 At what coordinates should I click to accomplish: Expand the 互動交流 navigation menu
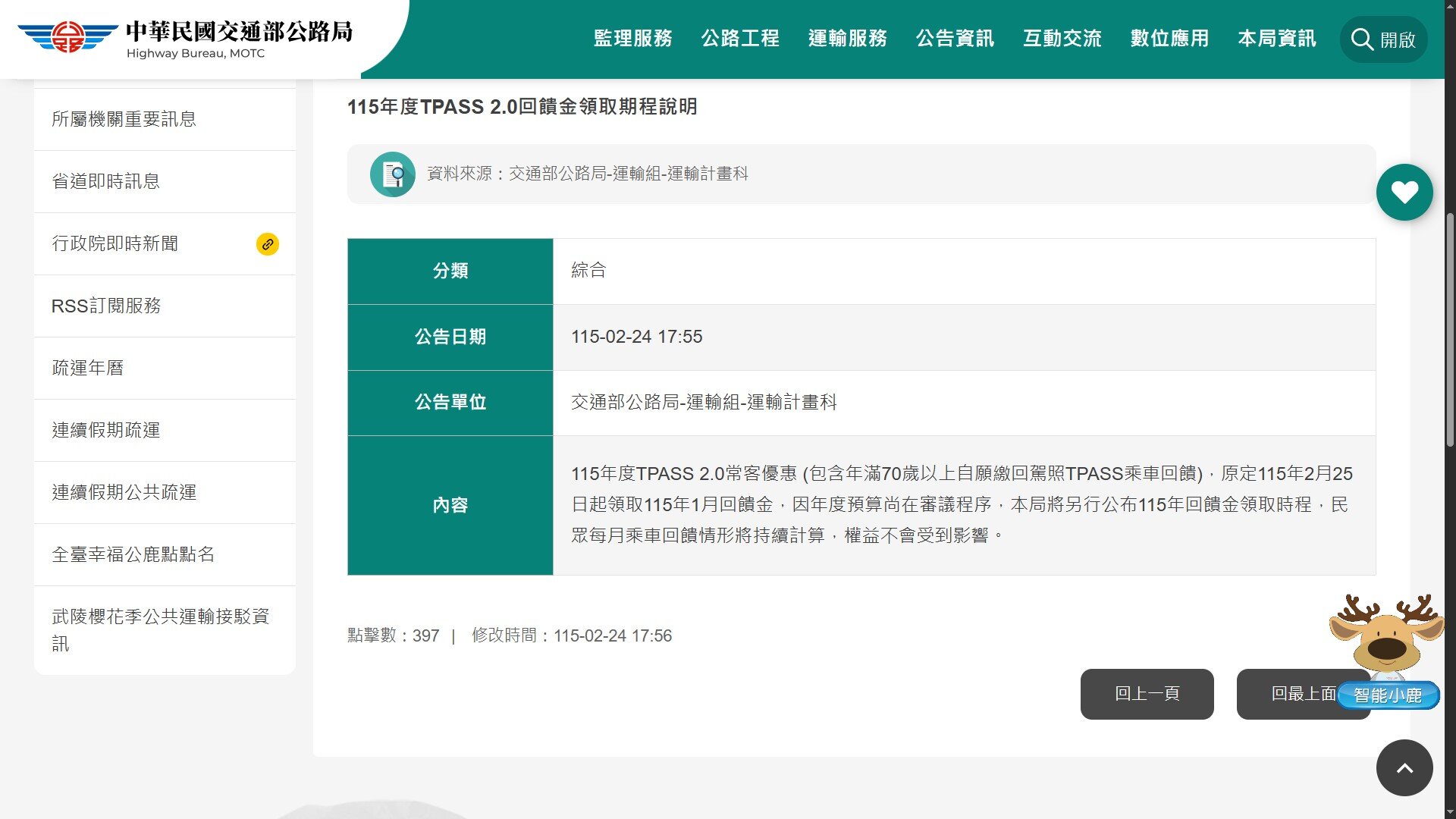pos(1062,39)
